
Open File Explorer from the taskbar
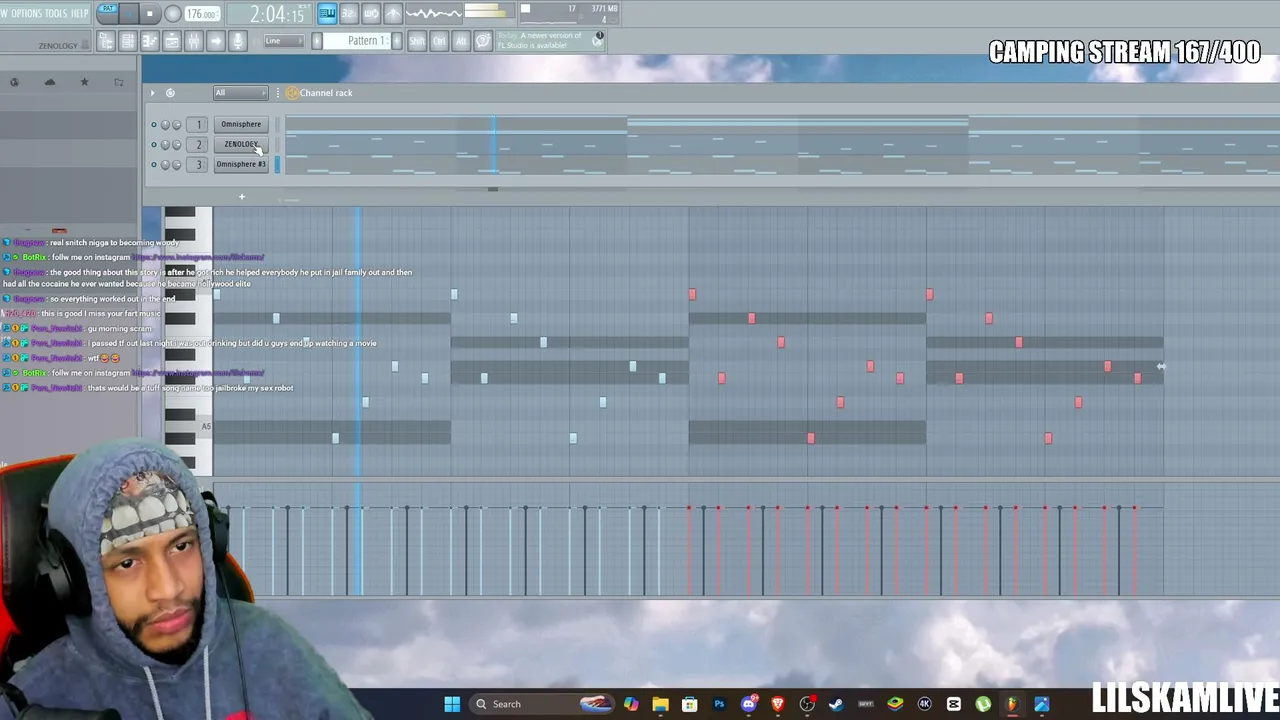point(660,704)
